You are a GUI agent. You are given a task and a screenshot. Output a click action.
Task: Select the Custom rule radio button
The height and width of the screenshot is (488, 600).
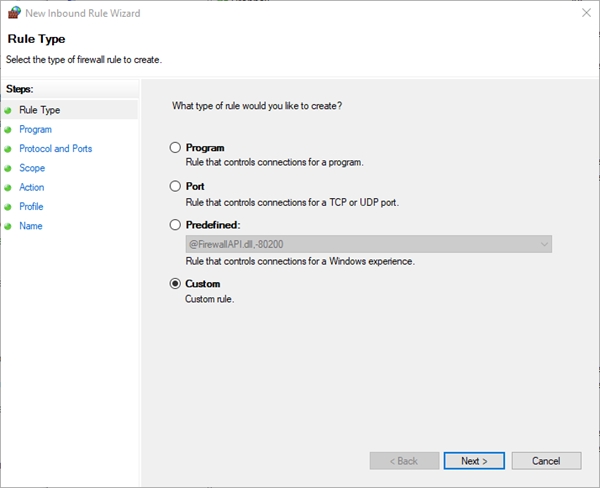click(x=176, y=284)
